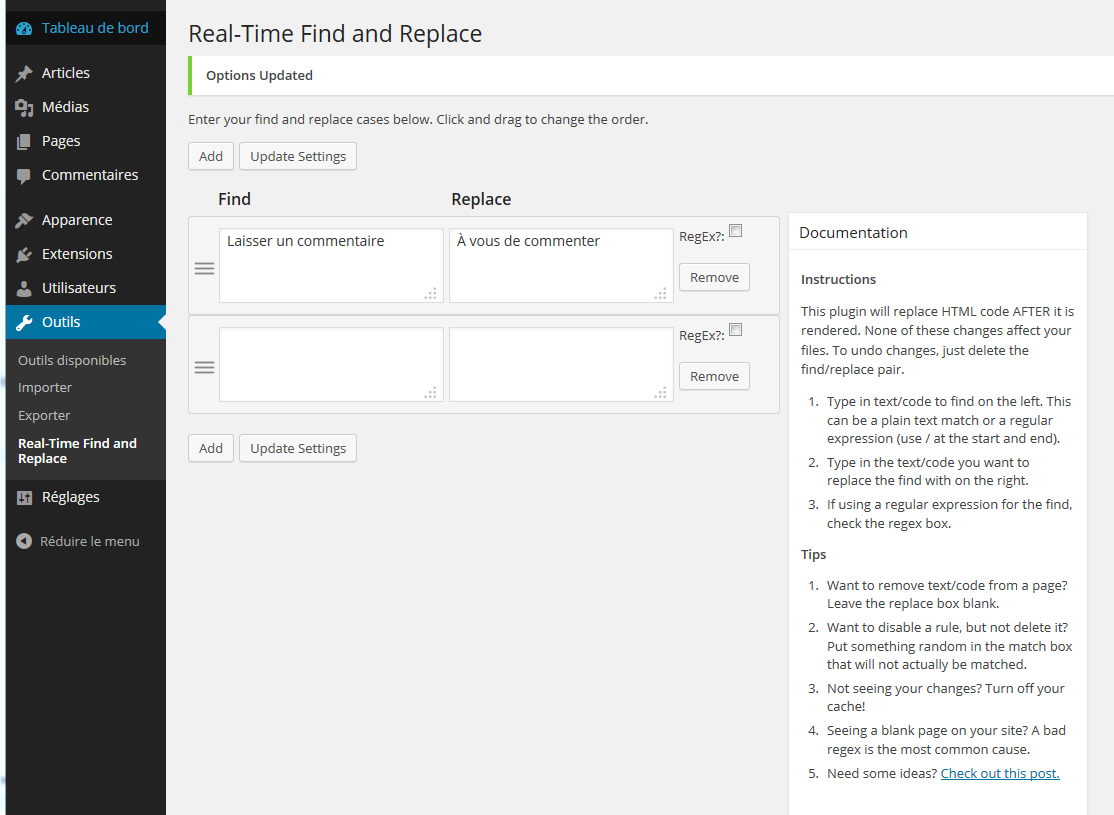The height and width of the screenshot is (815, 1114).
Task: Click resize grip of empty Find textarea
Action: (x=431, y=392)
